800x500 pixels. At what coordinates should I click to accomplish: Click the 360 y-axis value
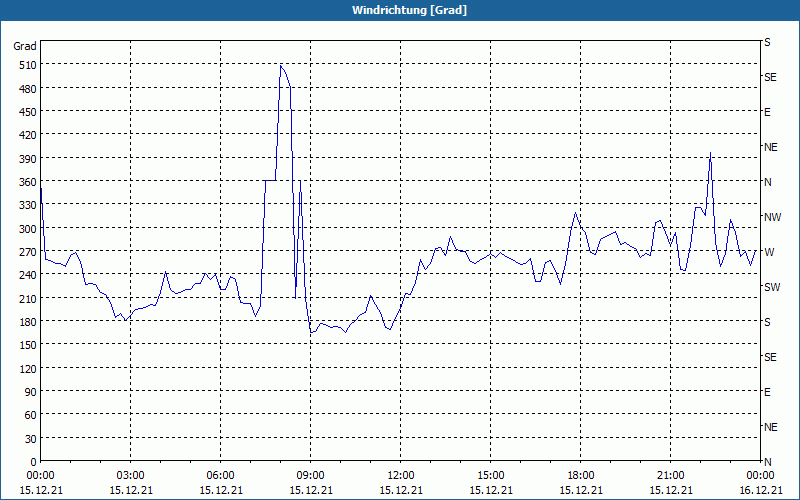click(x=28, y=182)
